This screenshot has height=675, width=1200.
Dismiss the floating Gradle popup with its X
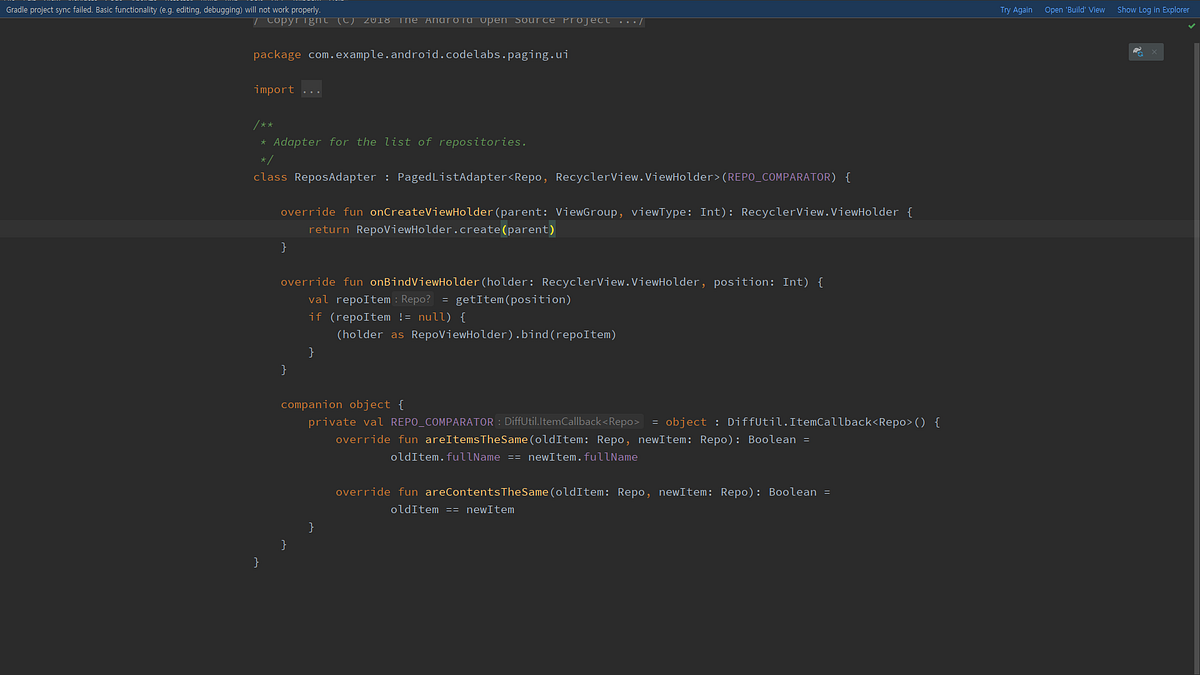[1156, 51]
